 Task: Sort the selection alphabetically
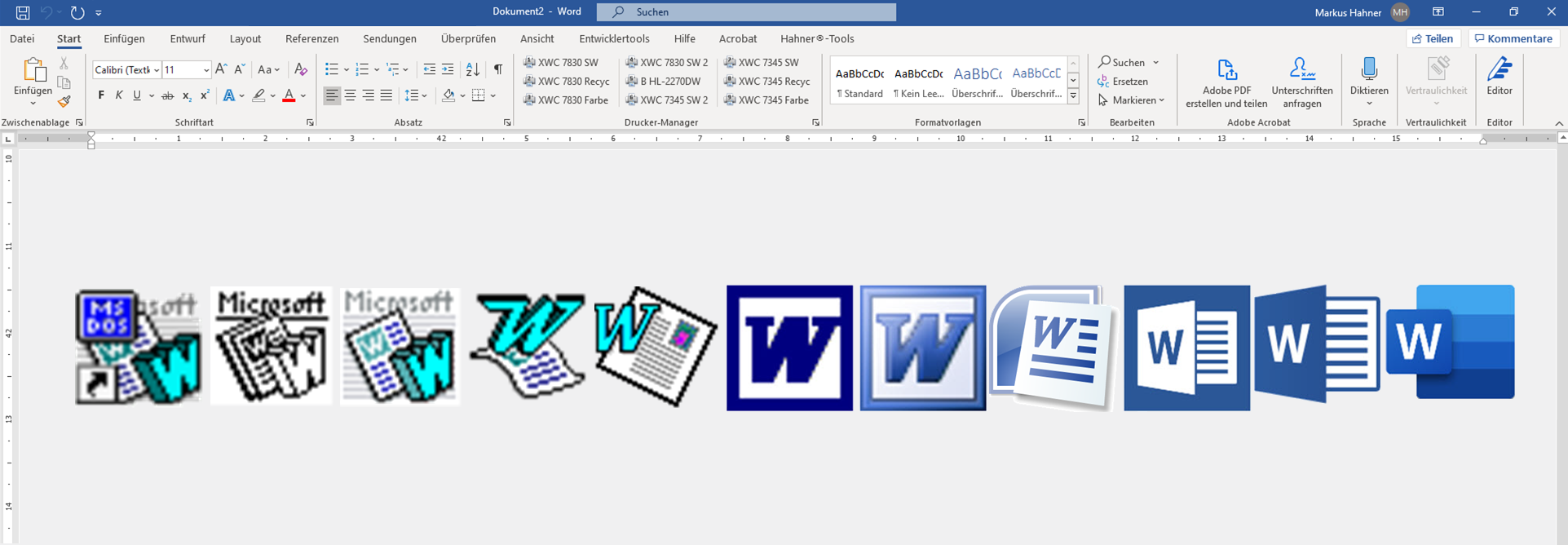[x=473, y=69]
